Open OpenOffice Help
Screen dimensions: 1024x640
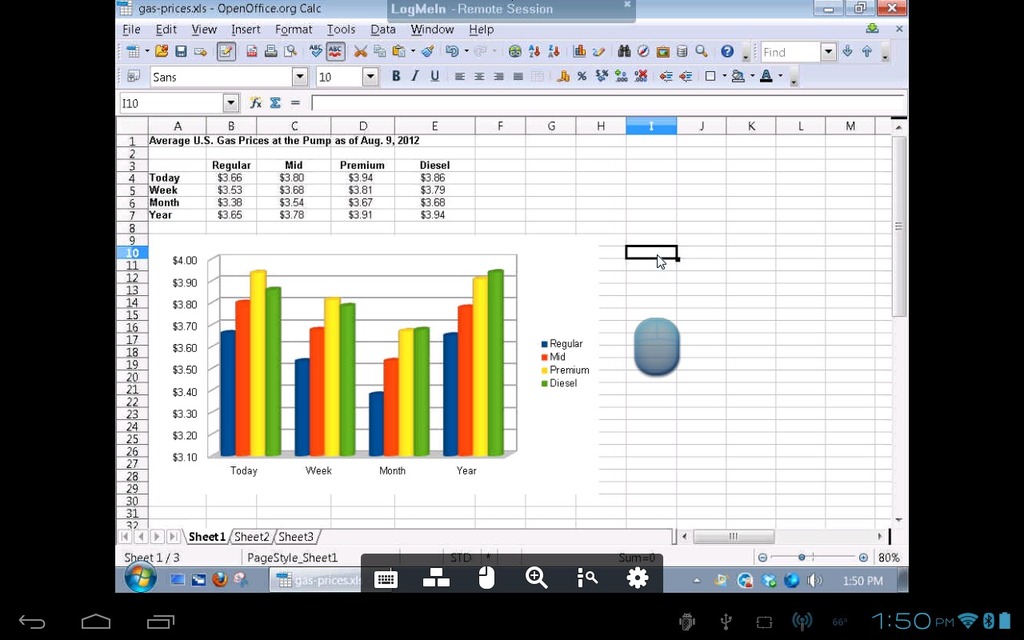click(727, 52)
